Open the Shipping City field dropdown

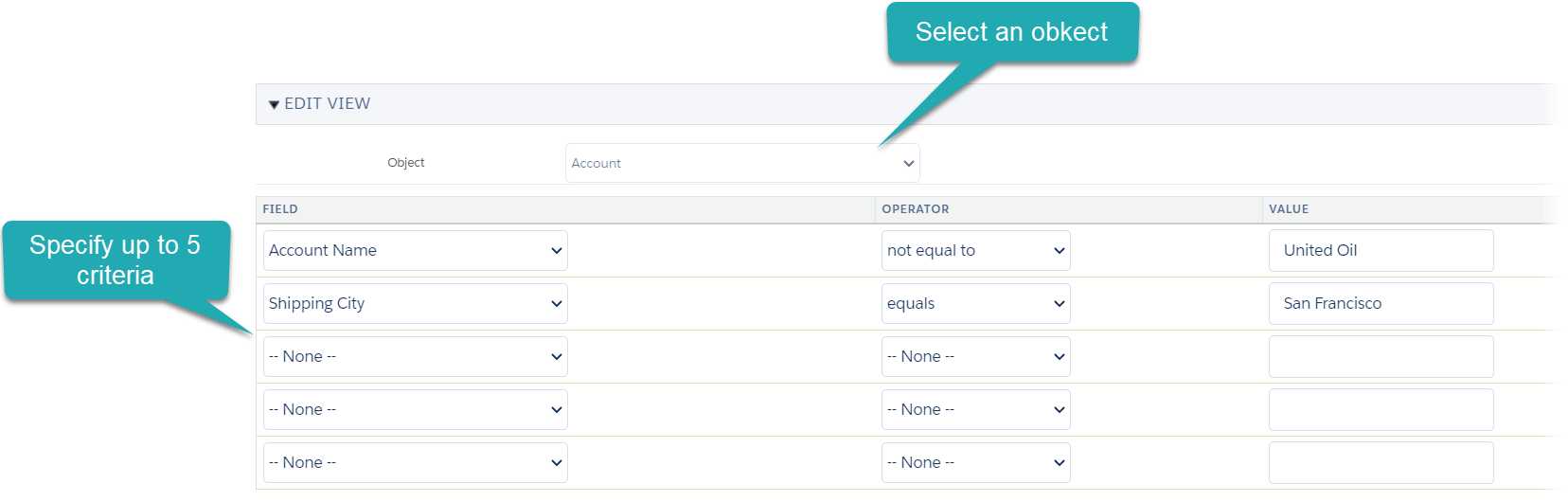point(415,303)
